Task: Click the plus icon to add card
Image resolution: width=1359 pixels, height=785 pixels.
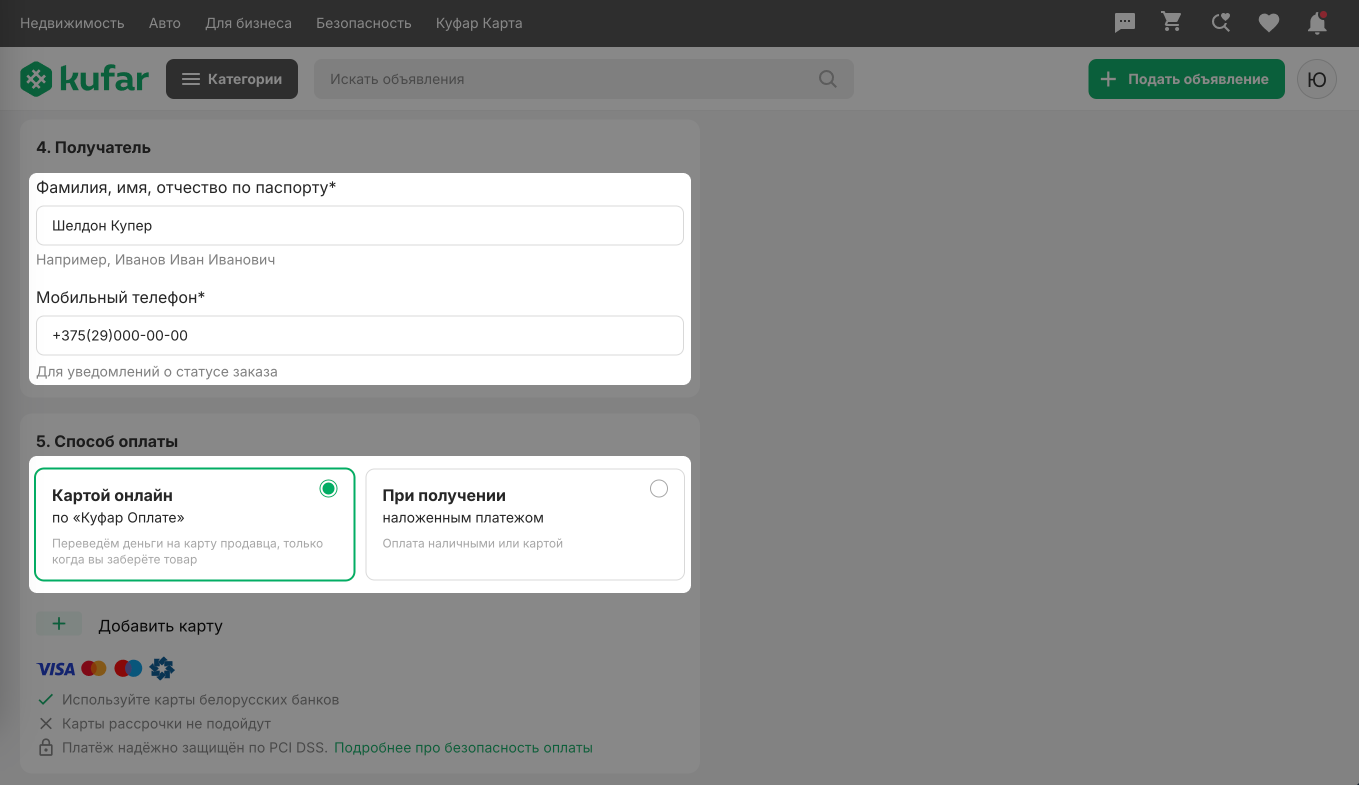Action: [59, 624]
